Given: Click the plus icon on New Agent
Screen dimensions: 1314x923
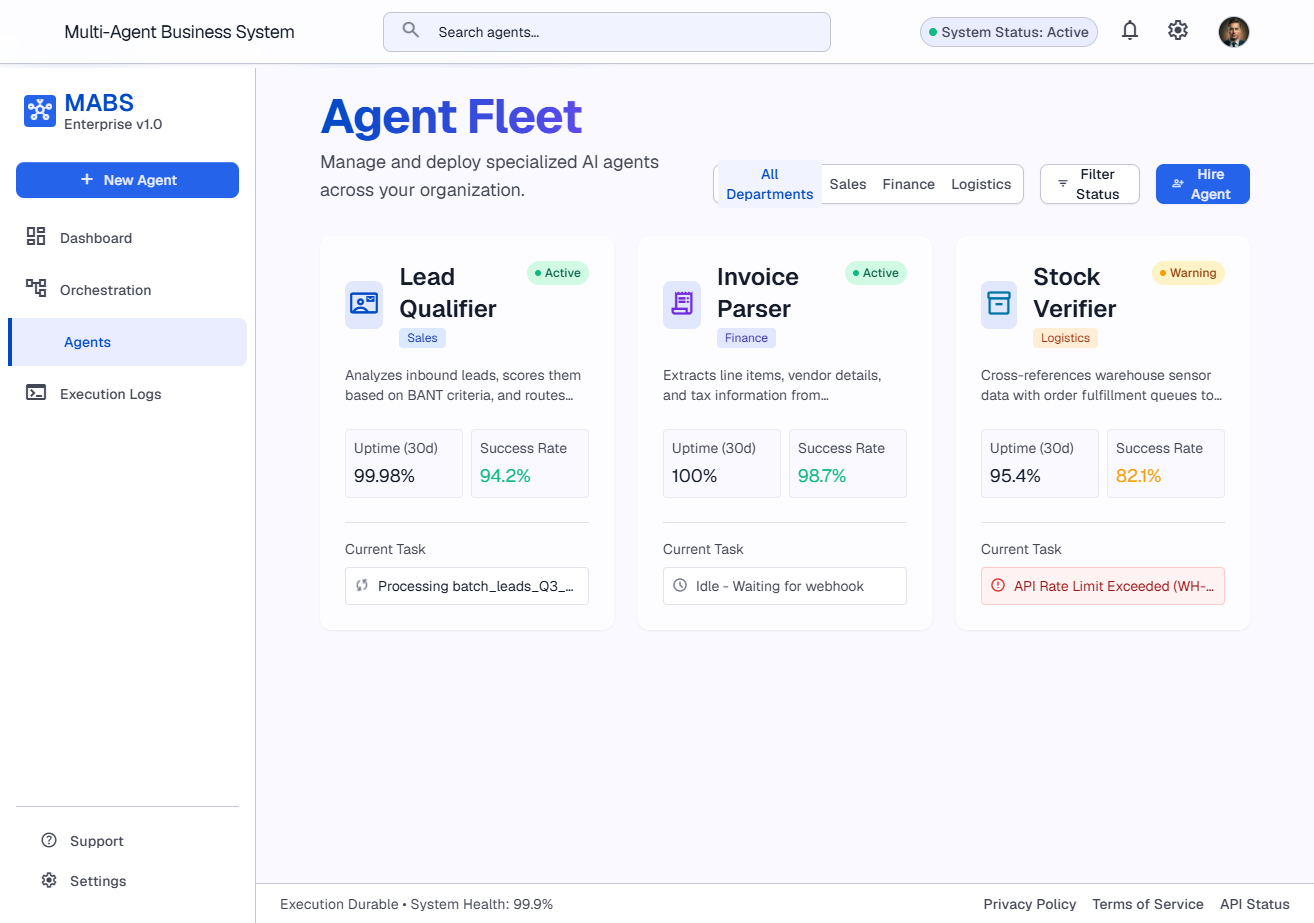Looking at the screenshot, I should [x=87, y=180].
